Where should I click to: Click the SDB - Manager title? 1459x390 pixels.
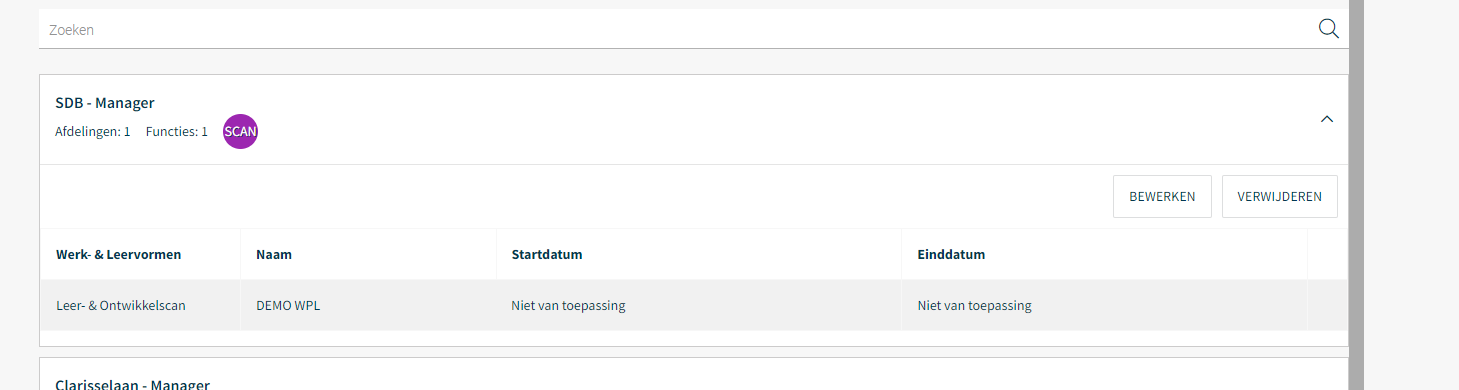tap(105, 103)
